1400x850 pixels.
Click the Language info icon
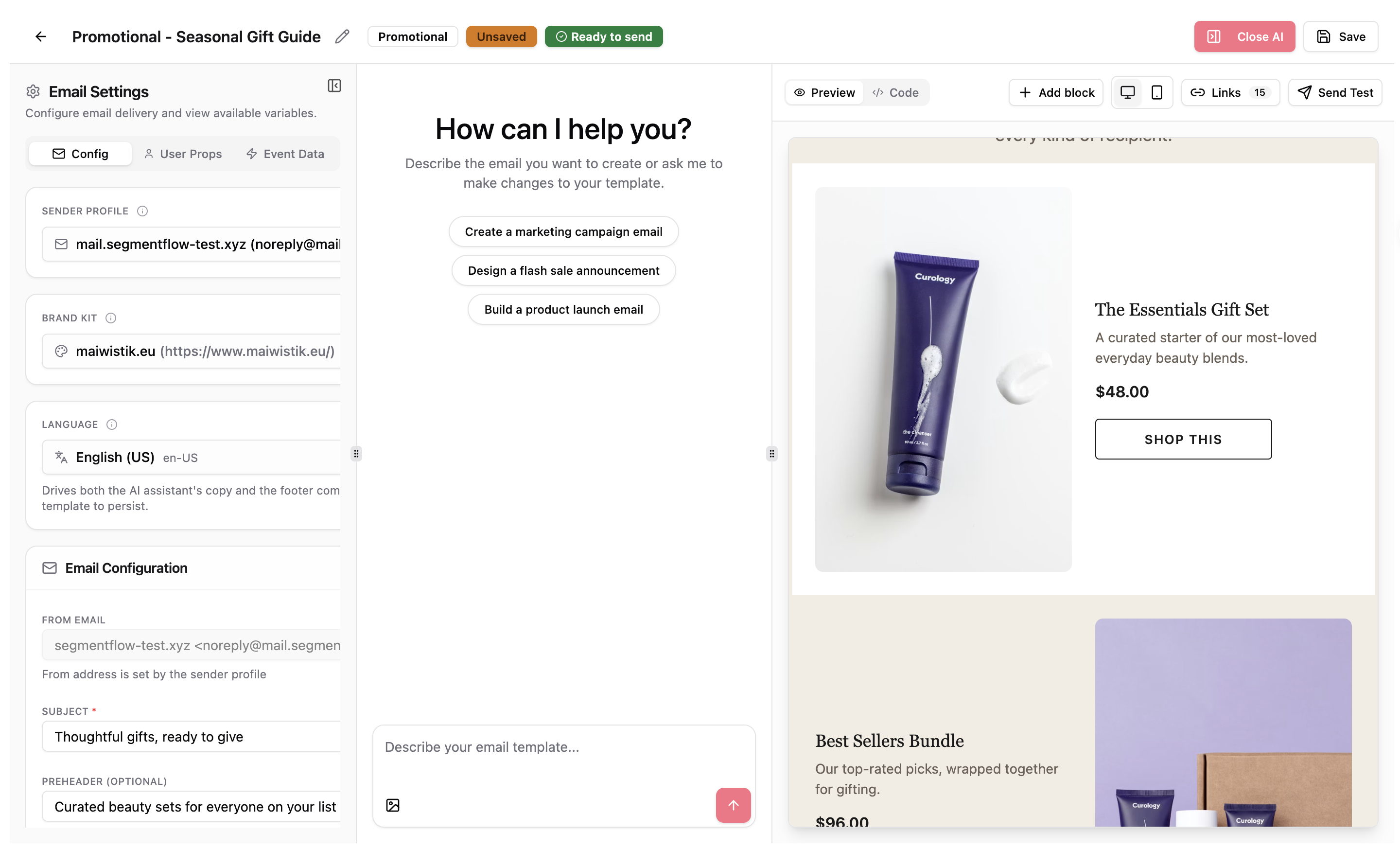pyautogui.click(x=112, y=425)
